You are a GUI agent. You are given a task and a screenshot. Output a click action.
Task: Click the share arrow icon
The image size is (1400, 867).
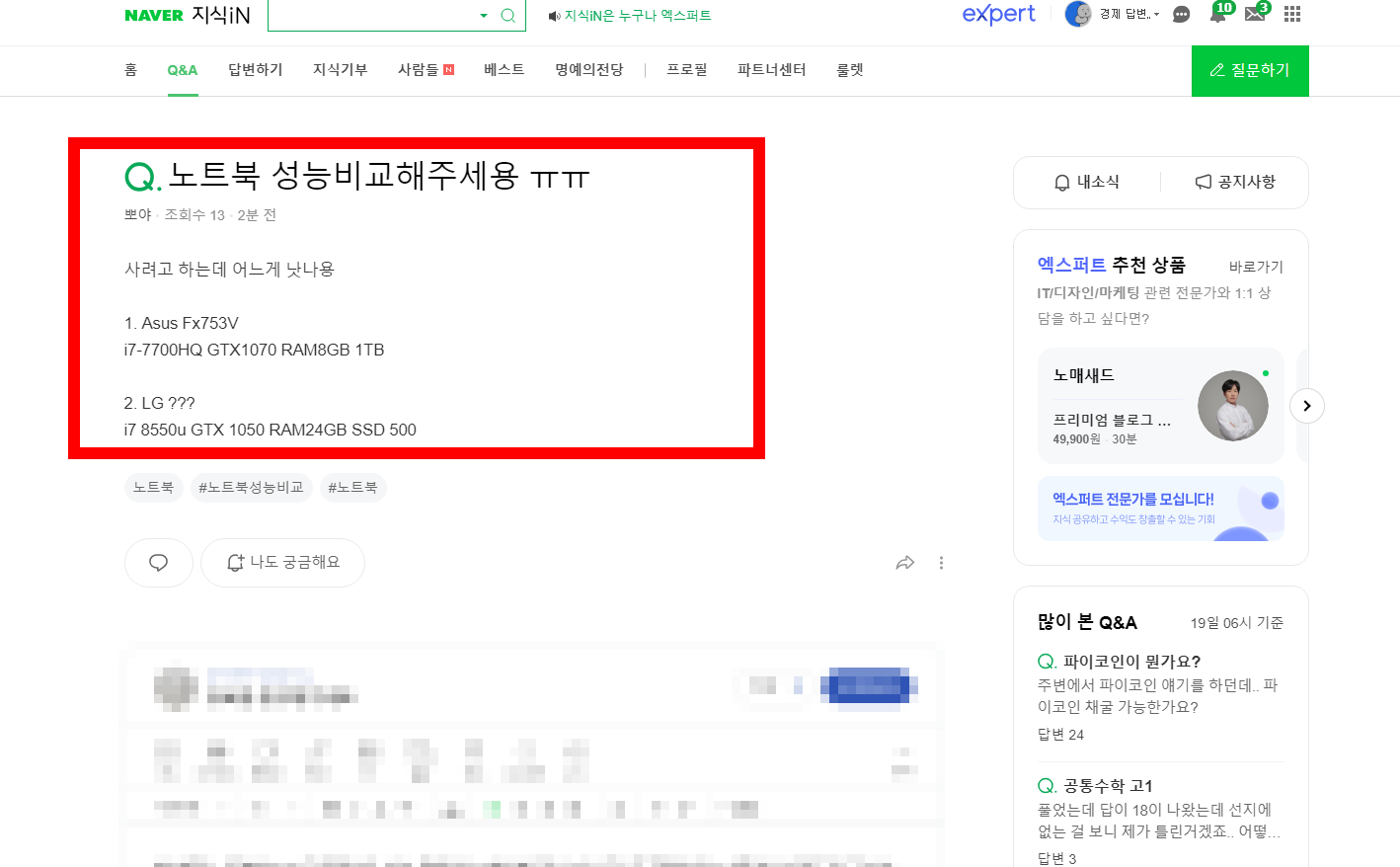click(x=905, y=563)
